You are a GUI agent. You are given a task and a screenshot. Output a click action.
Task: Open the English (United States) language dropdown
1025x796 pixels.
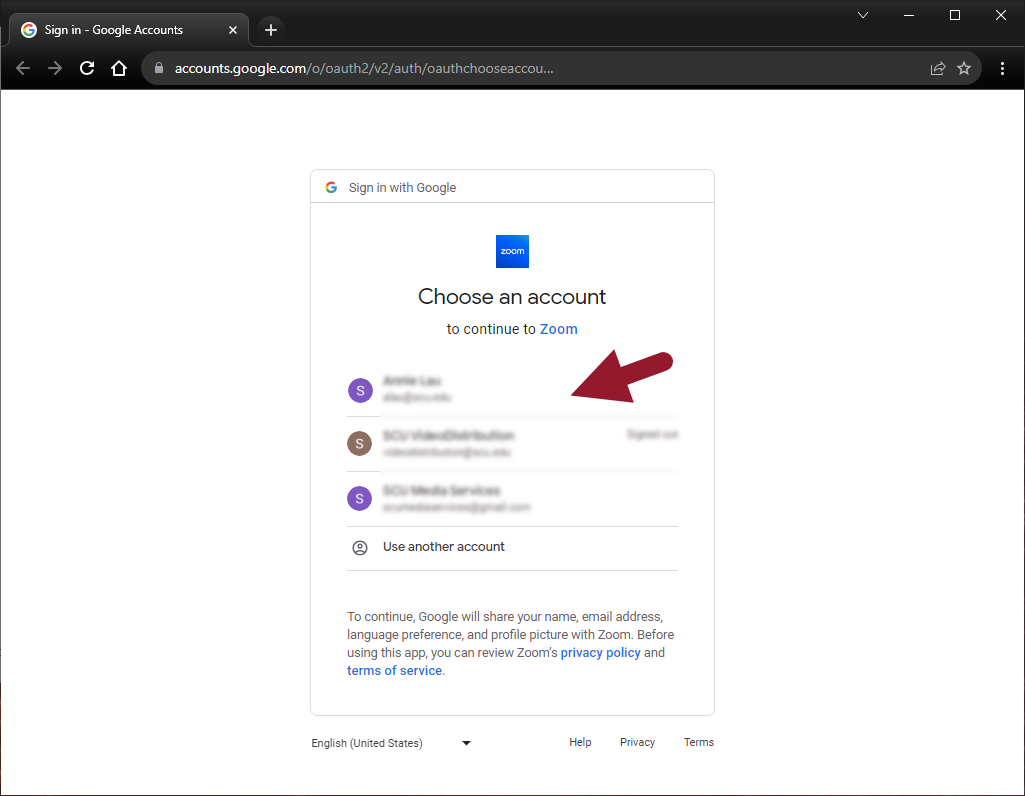coord(390,743)
